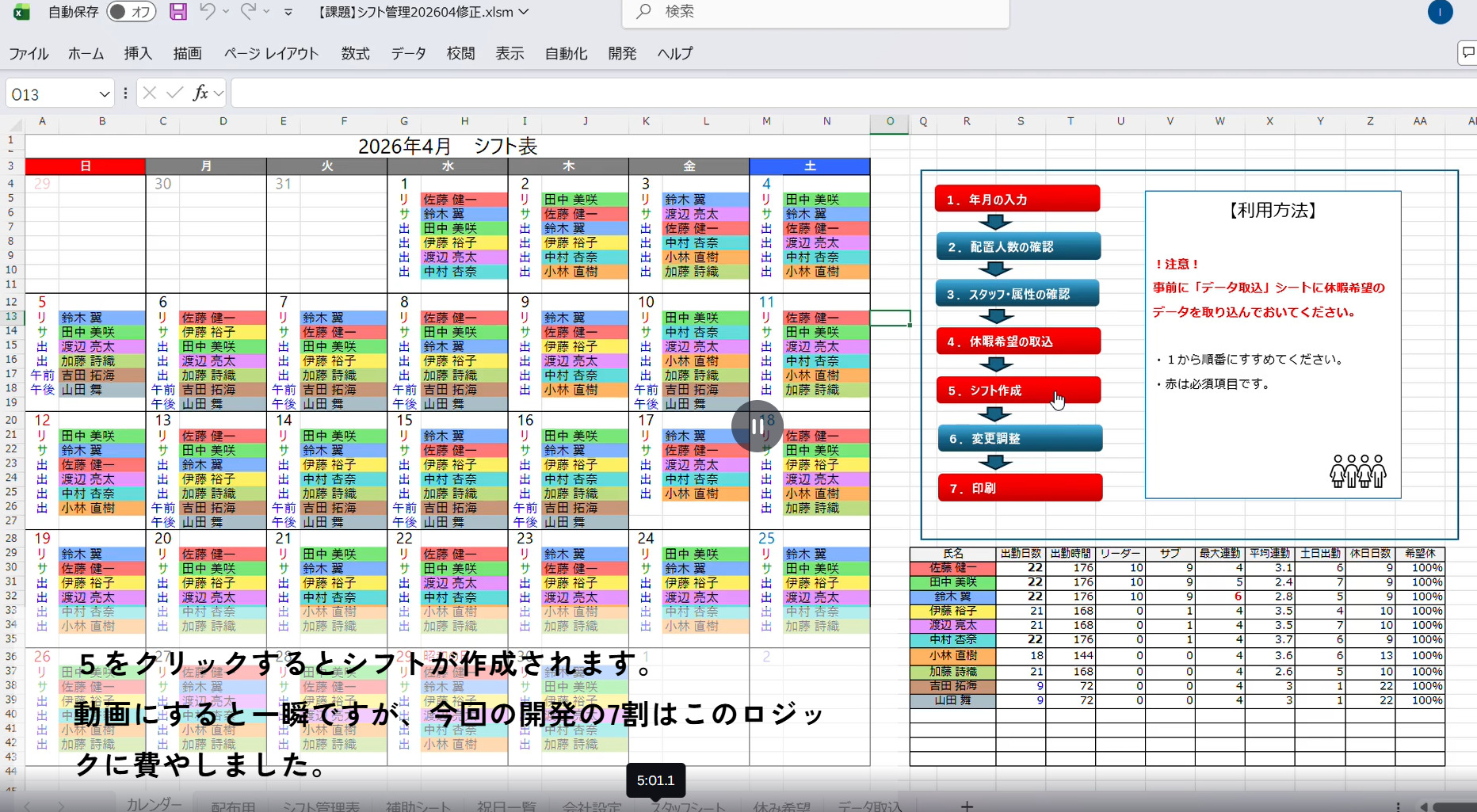Click the formula bar cancel X icon
Image resolution: width=1477 pixels, height=812 pixels.
[150, 93]
